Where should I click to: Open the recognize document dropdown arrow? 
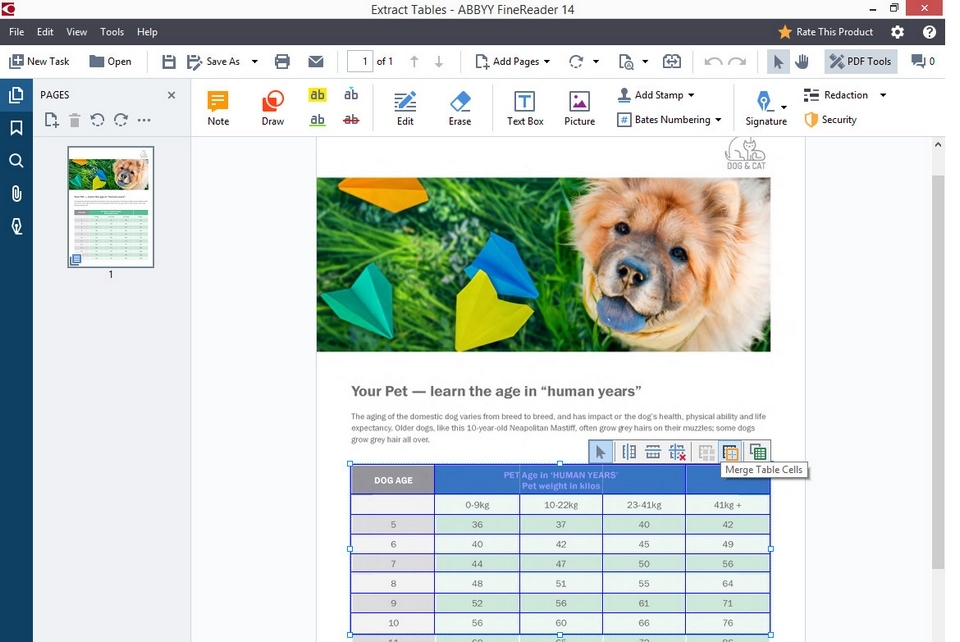(645, 61)
